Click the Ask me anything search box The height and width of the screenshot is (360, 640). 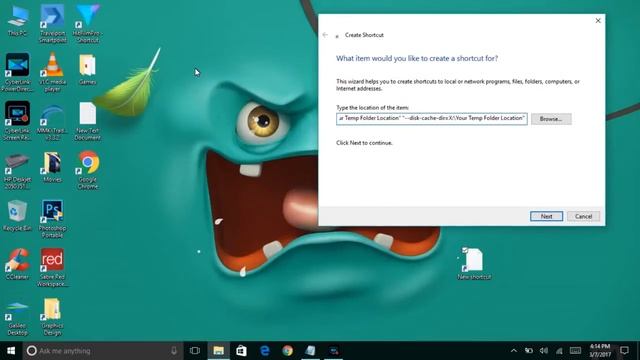pyautogui.click(x=102, y=351)
